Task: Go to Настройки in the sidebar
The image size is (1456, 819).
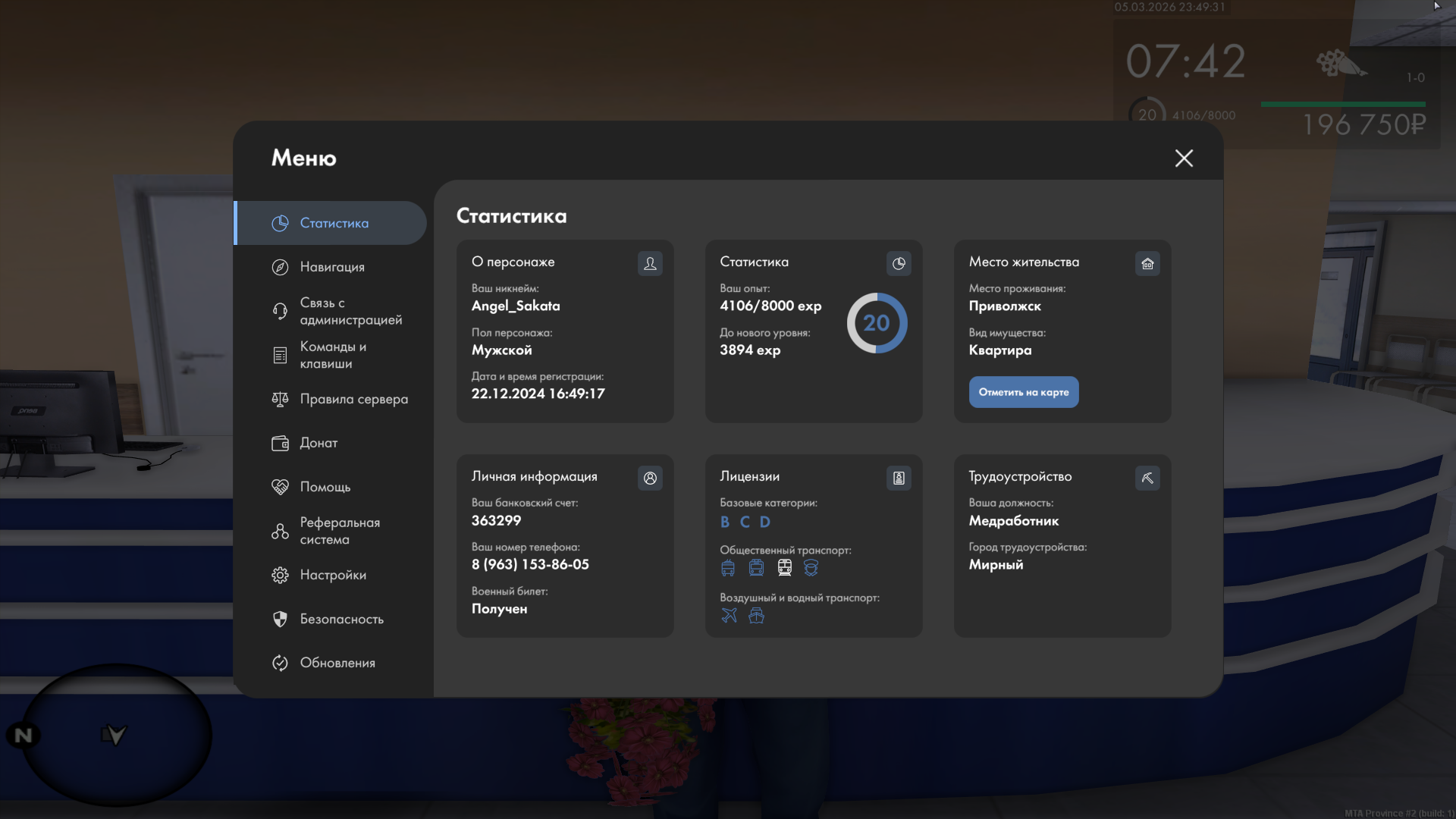Action: point(333,575)
